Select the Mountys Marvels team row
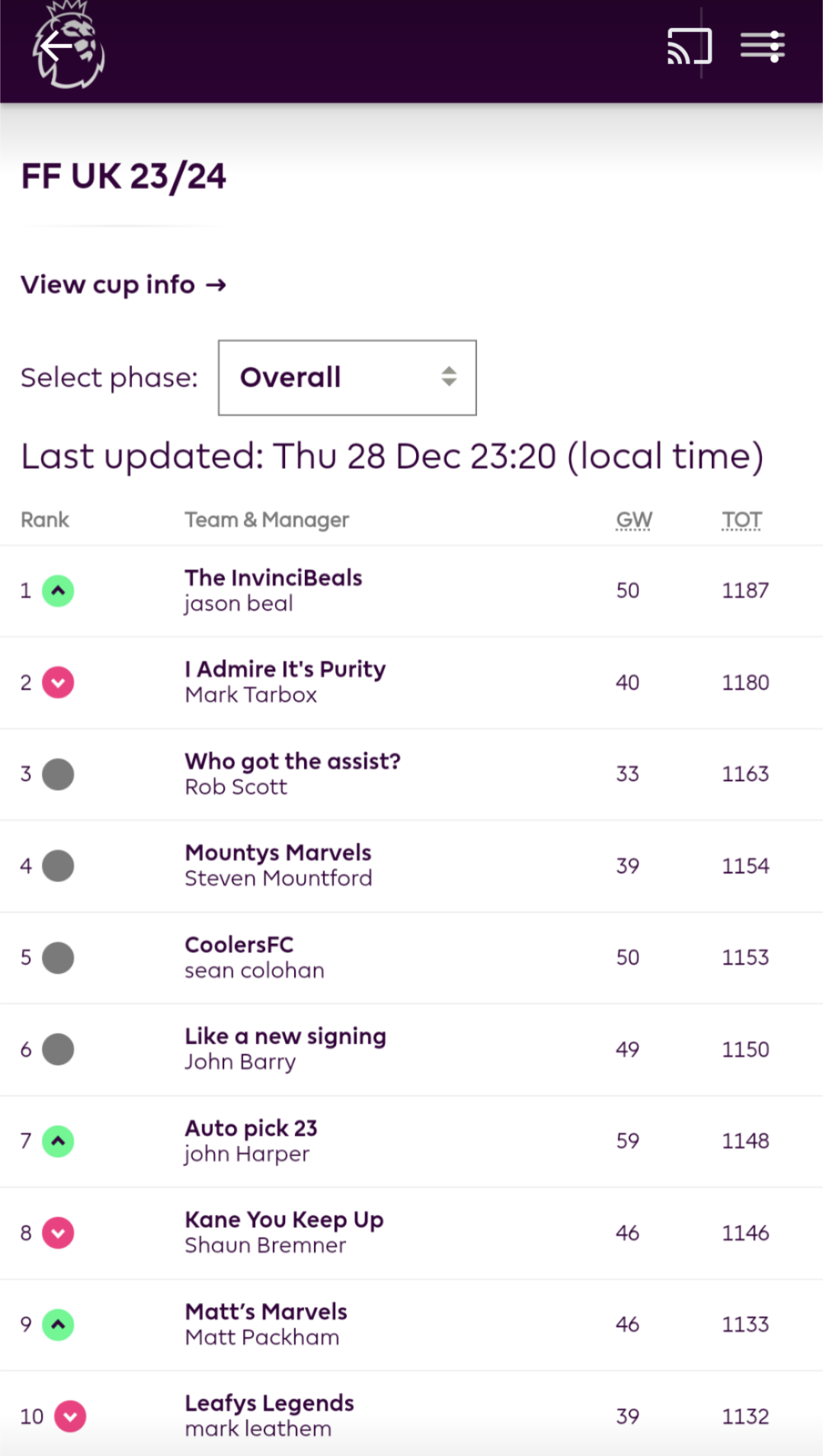This screenshot has height=1456, width=823. (x=278, y=853)
